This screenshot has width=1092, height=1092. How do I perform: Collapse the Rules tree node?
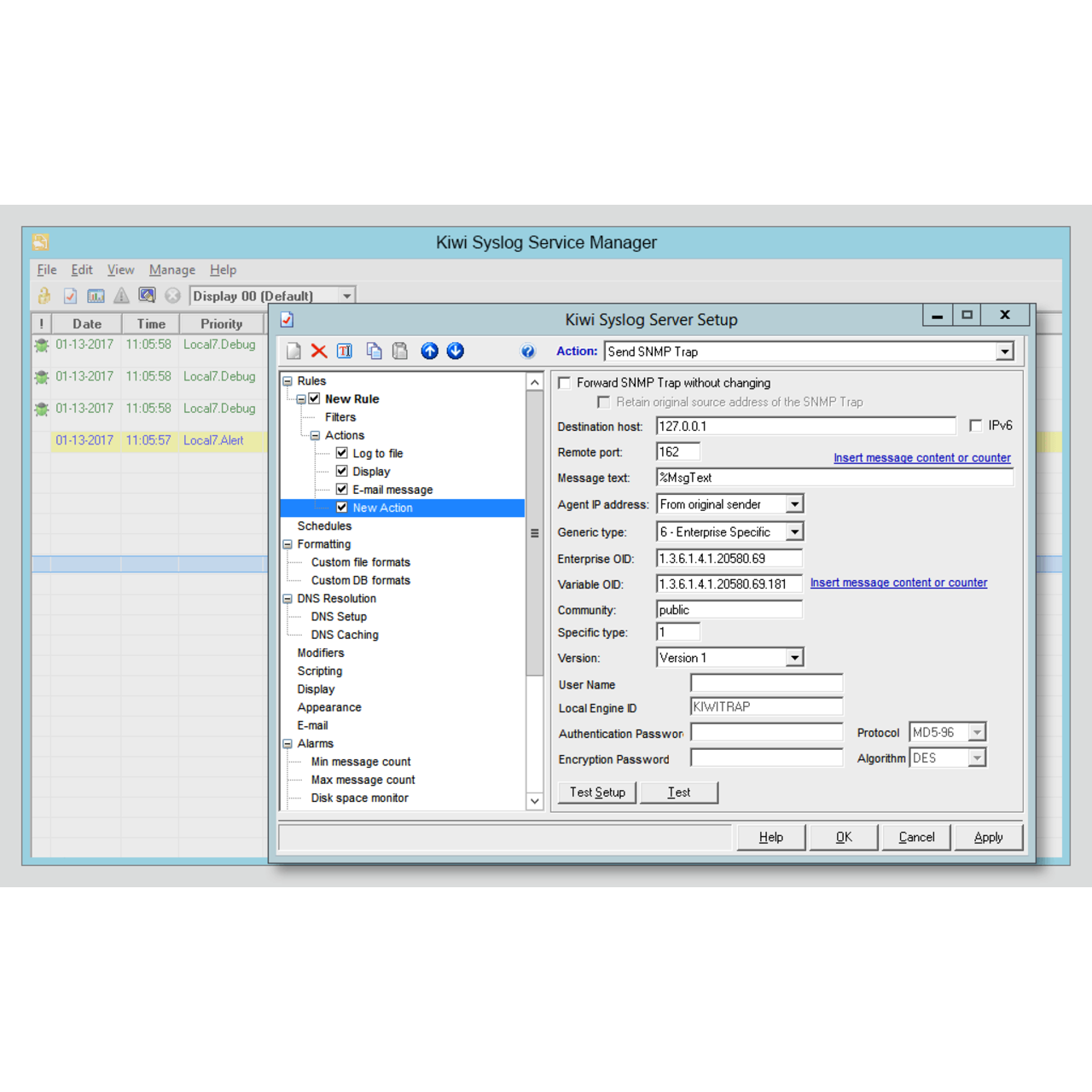tap(288, 380)
